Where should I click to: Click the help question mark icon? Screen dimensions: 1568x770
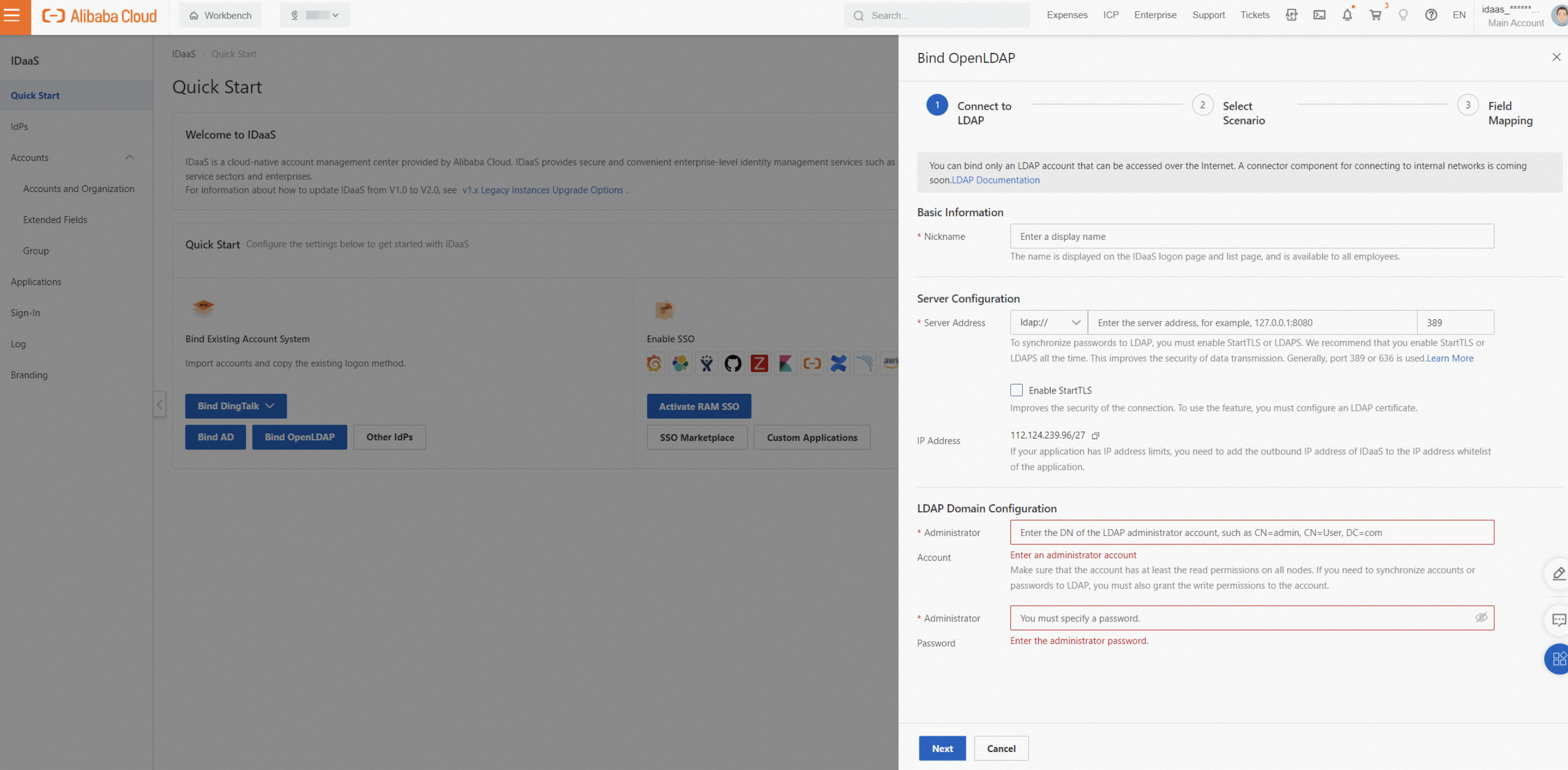tap(1431, 15)
